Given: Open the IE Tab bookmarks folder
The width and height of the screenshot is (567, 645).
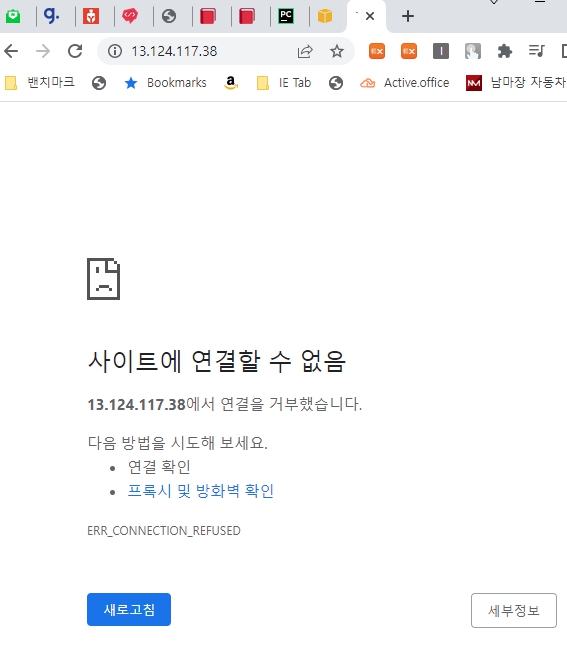Looking at the screenshot, I should pyautogui.click(x=284, y=83).
